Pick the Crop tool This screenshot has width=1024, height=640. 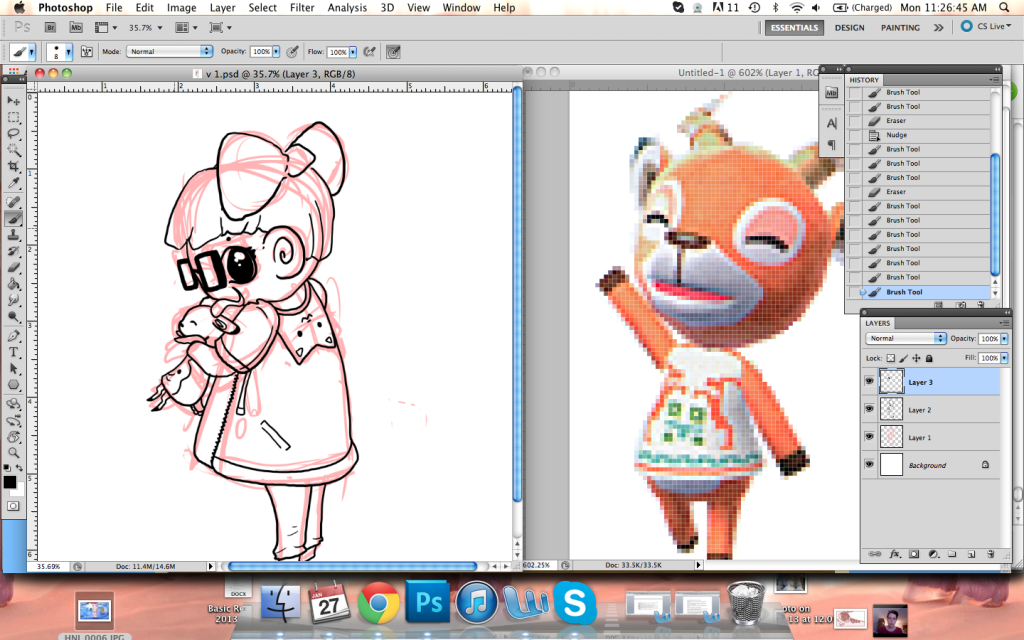pyautogui.click(x=14, y=166)
